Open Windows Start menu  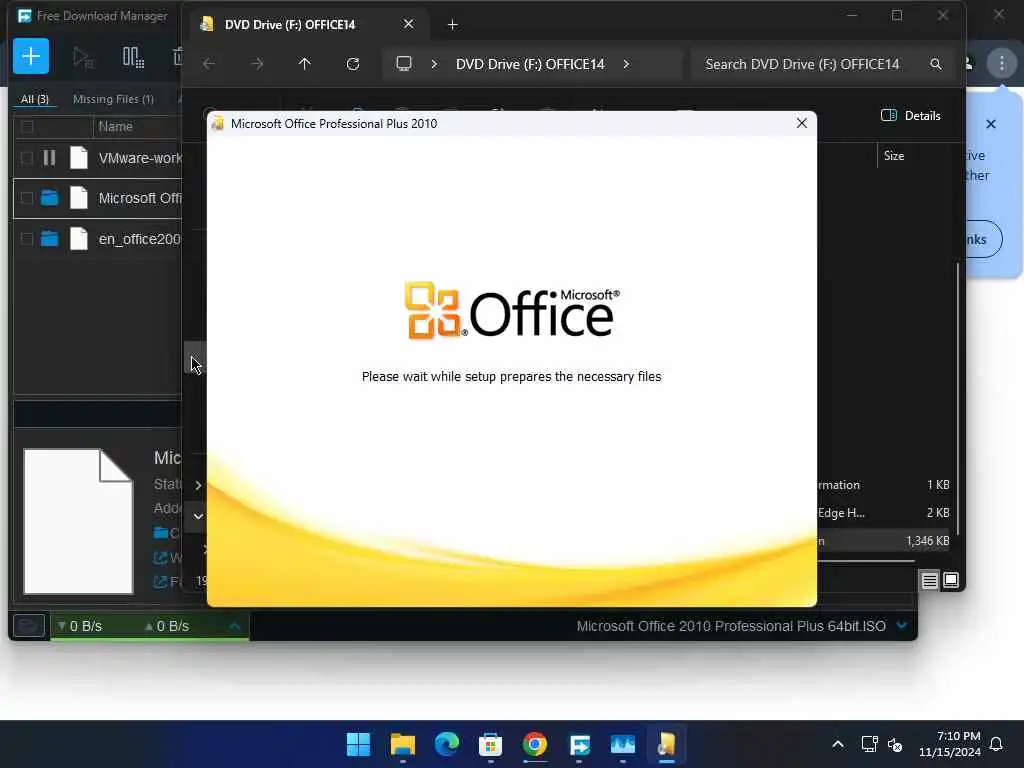(358, 744)
